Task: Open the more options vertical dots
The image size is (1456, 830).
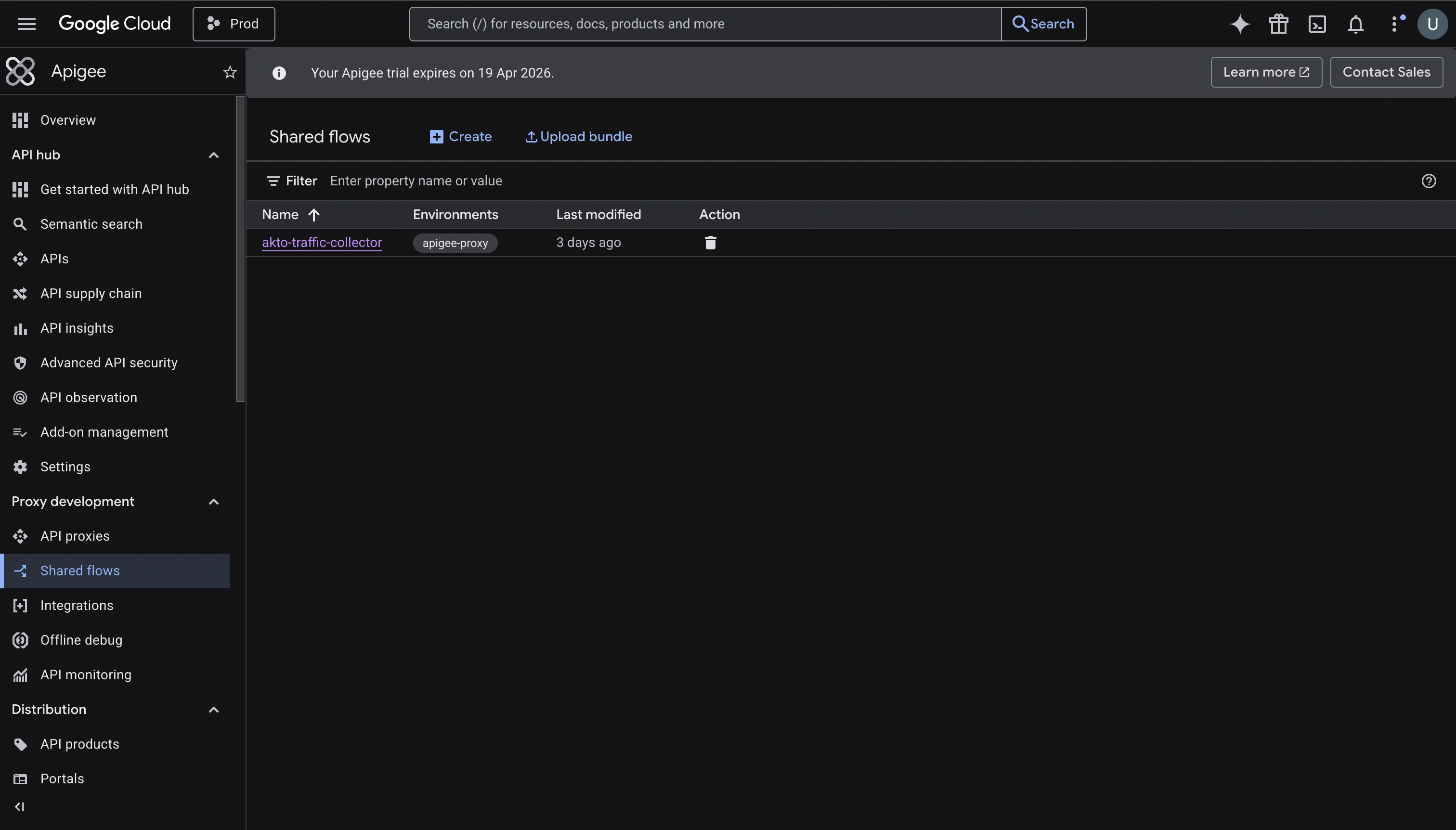Action: click(x=1394, y=24)
